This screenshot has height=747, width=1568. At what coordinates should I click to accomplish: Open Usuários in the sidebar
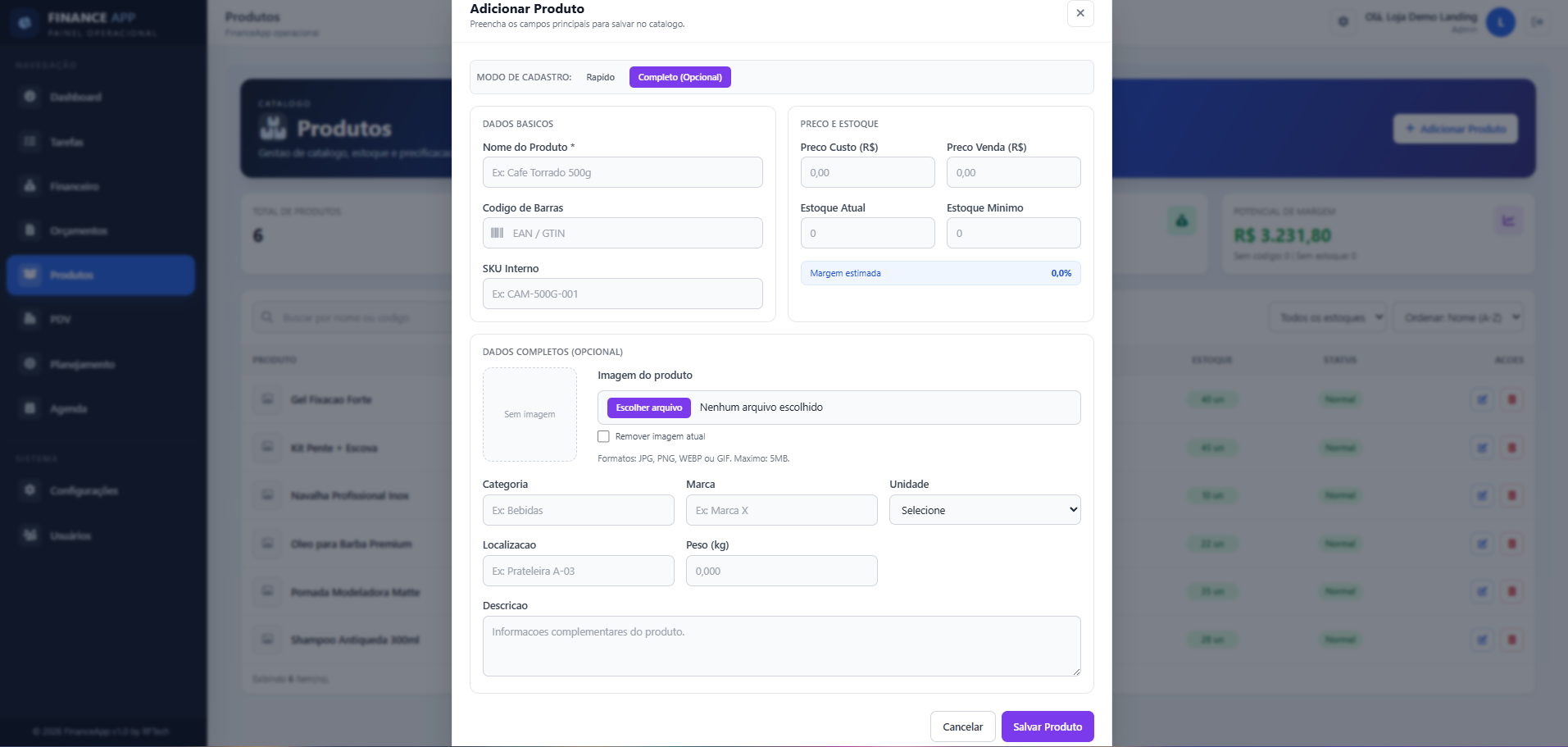click(x=101, y=535)
